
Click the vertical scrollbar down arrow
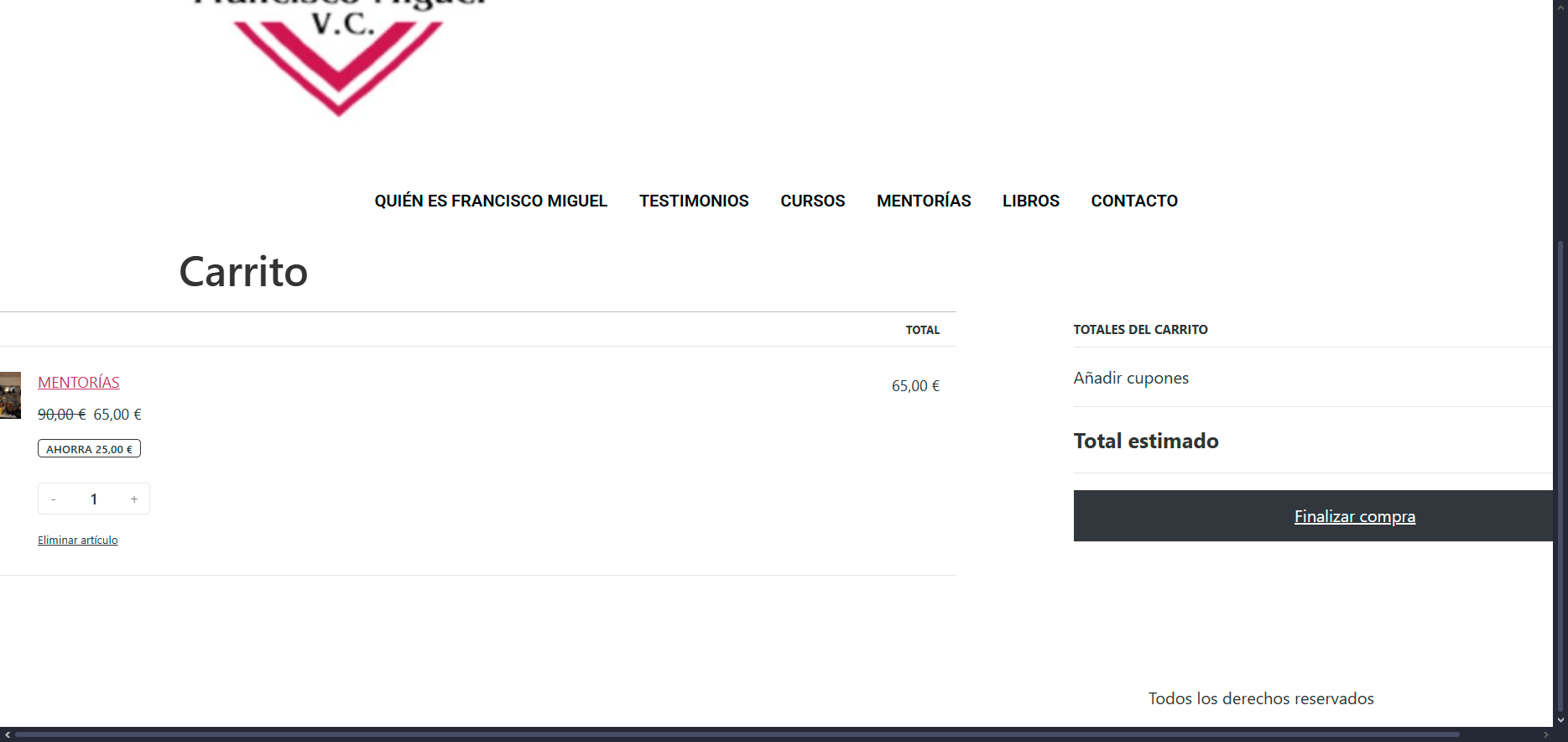tap(1560, 720)
